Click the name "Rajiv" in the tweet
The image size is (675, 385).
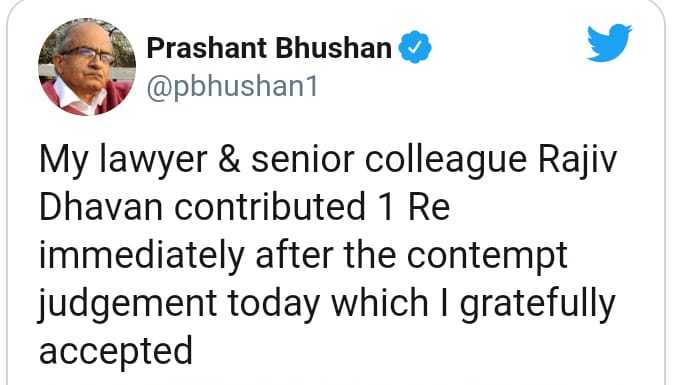tap(578, 160)
